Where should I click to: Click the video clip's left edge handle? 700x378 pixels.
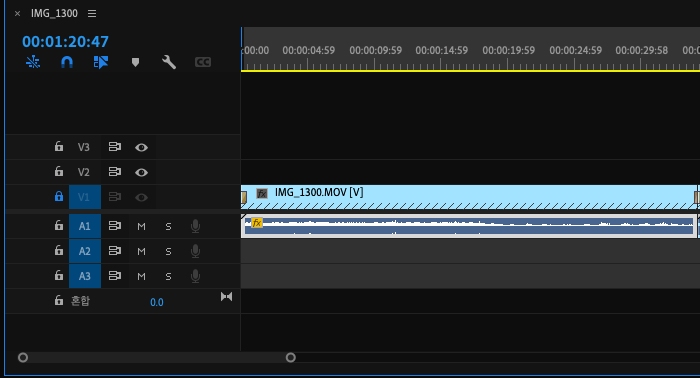click(244, 197)
